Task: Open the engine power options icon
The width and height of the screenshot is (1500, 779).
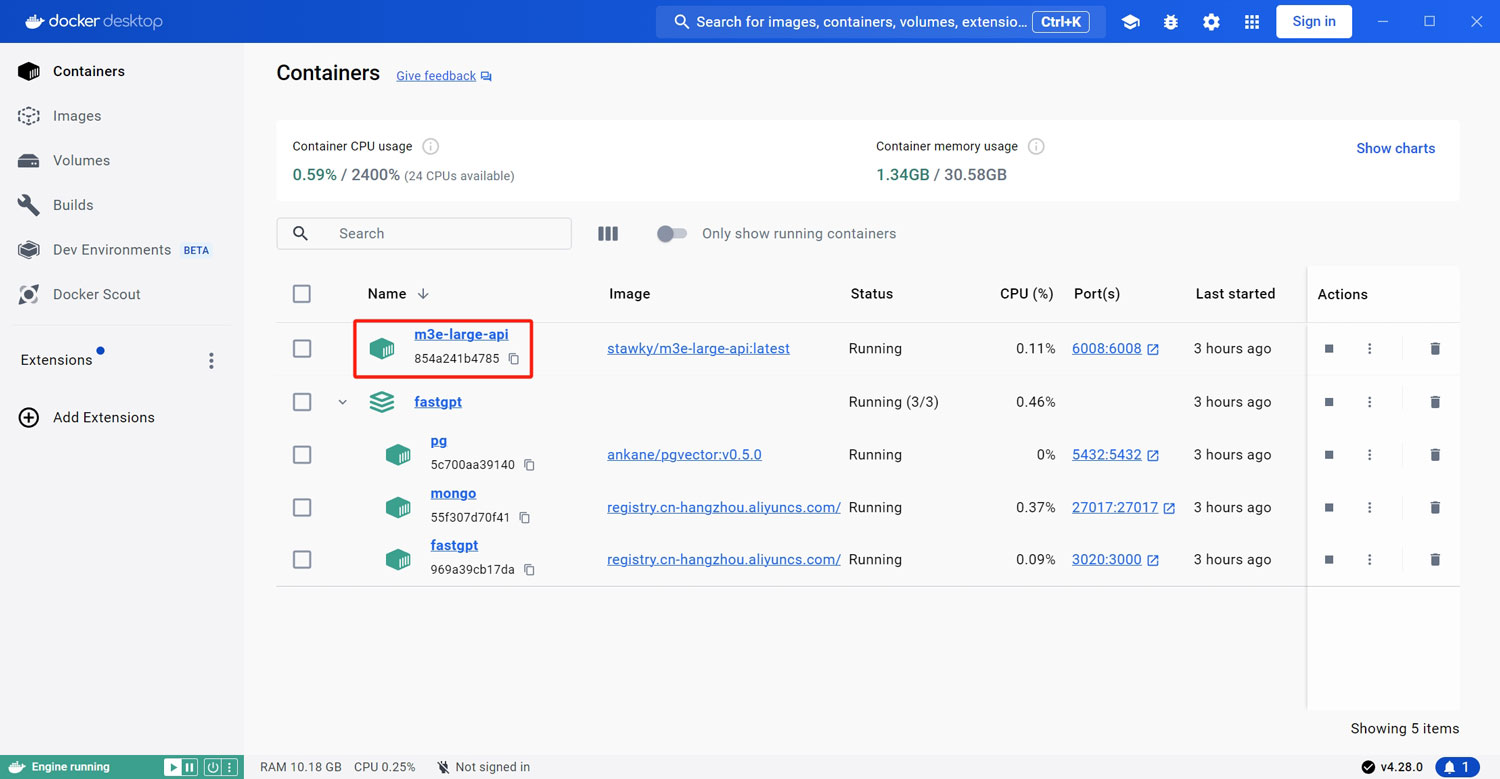Action: (213, 767)
